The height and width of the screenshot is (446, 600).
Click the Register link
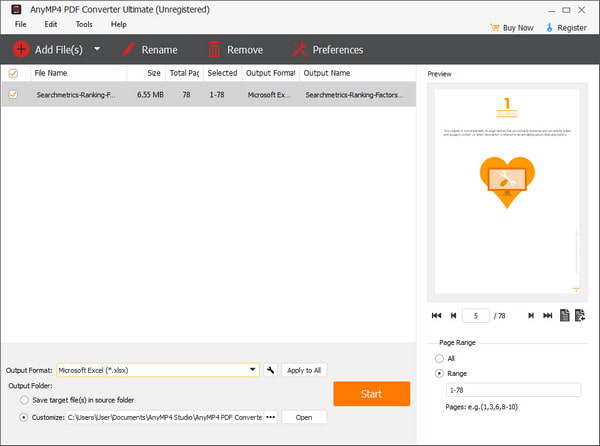click(566, 28)
